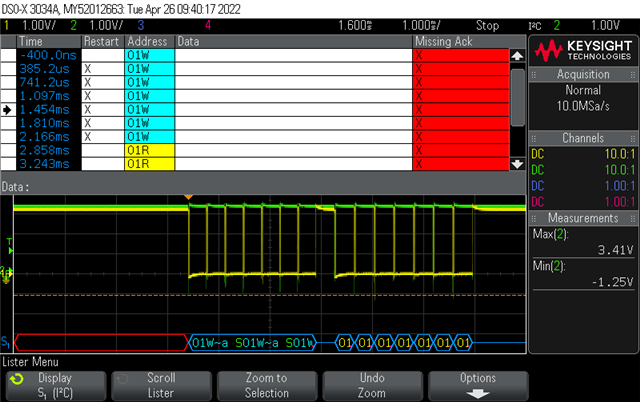Screen dimensions: 640x402
Task: Click the Undo Zoom softkey
Action: pyautogui.click(x=372, y=386)
